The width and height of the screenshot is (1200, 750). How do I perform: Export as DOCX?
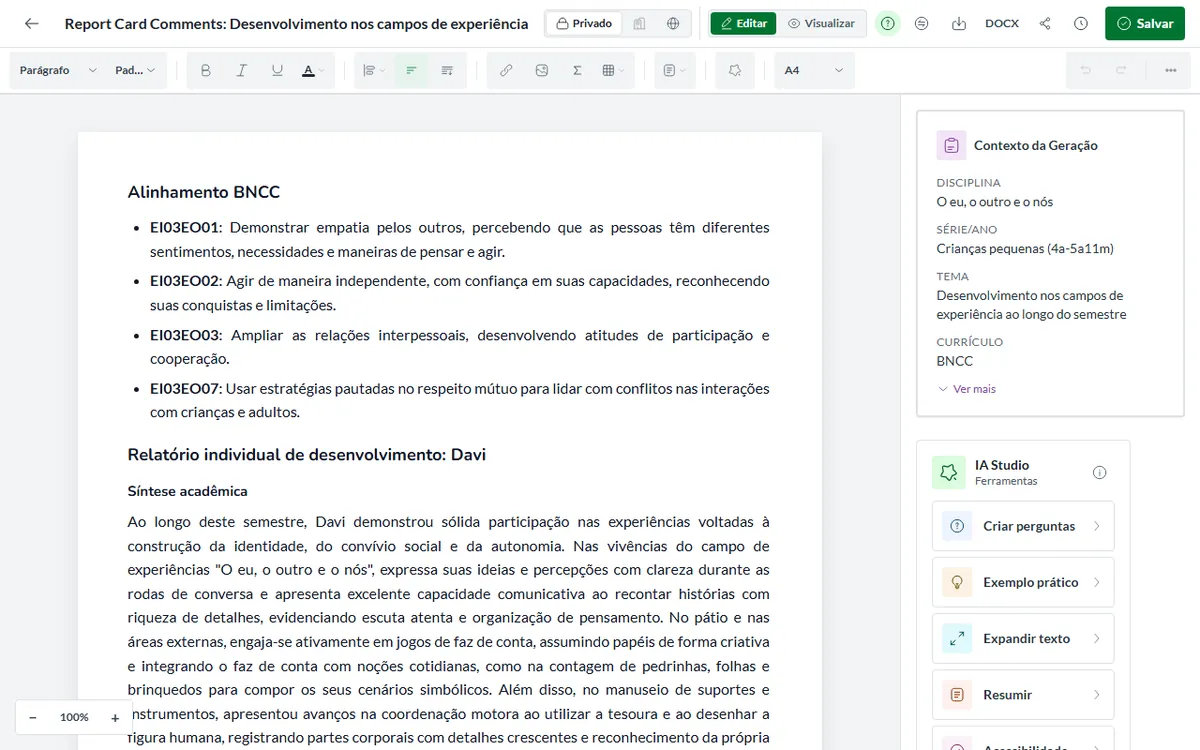pos(1002,23)
